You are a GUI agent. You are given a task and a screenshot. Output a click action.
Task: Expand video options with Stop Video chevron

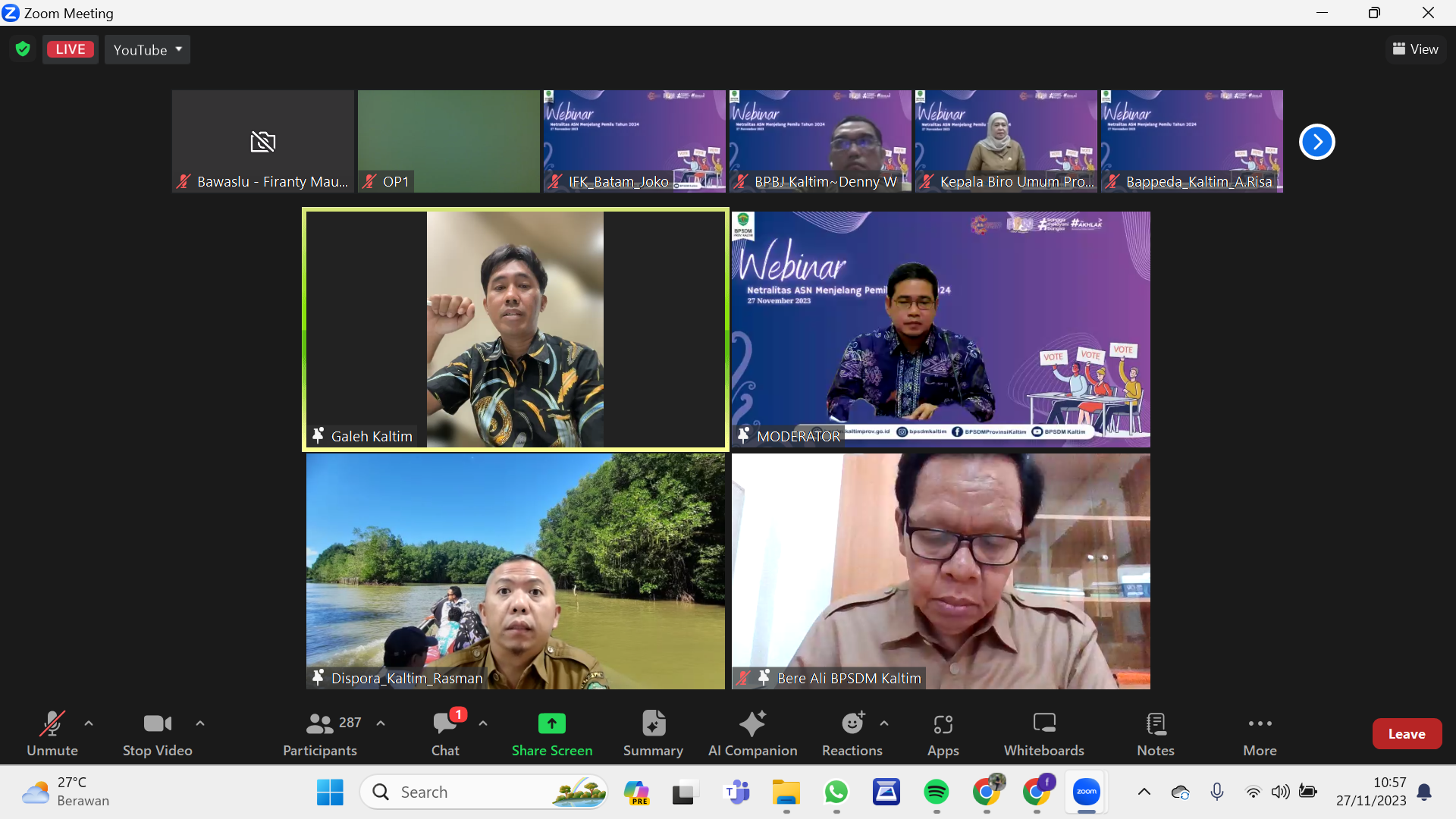click(x=199, y=724)
